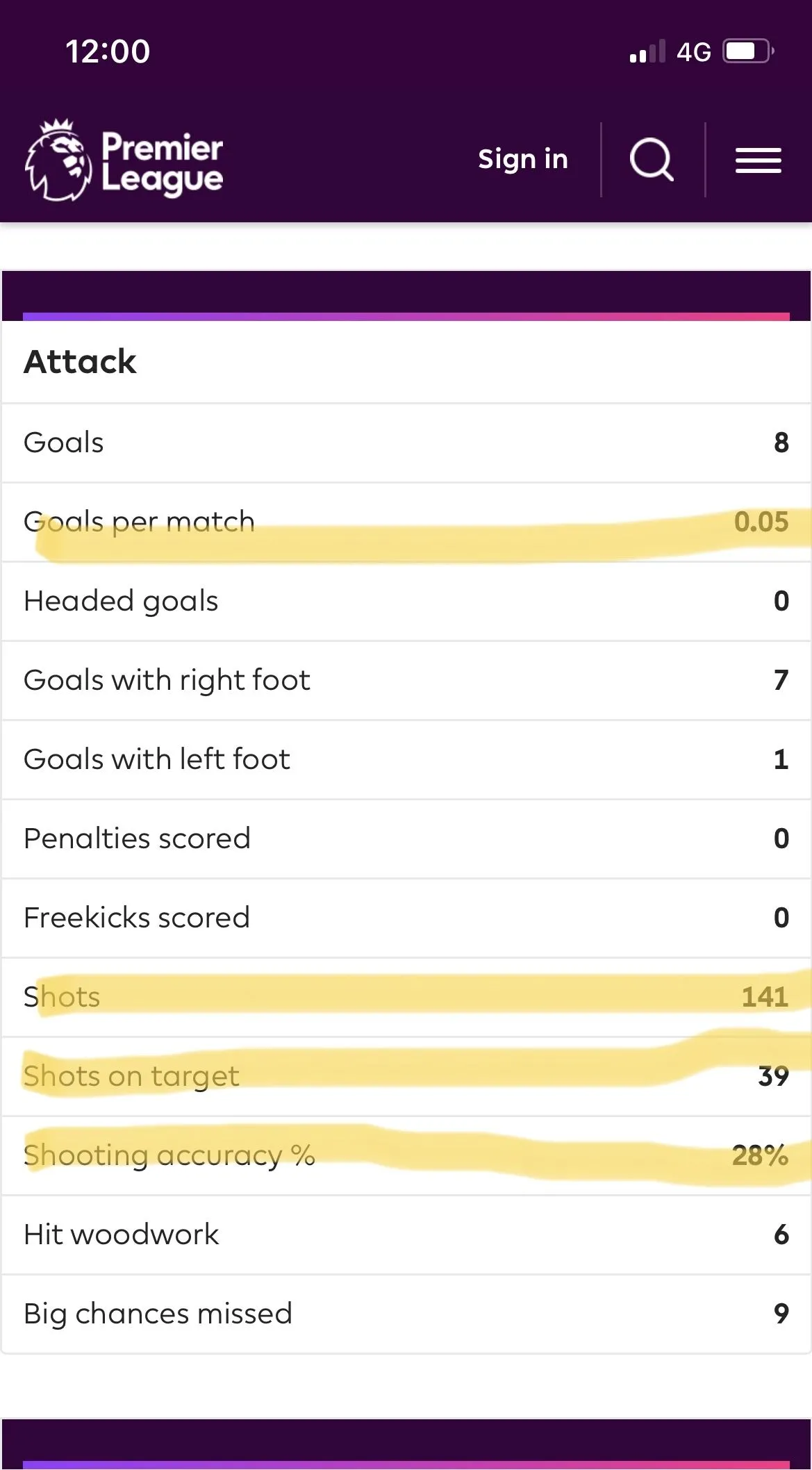Tap the 4G network indicator
The width and height of the screenshot is (812, 1470).
click(693, 52)
